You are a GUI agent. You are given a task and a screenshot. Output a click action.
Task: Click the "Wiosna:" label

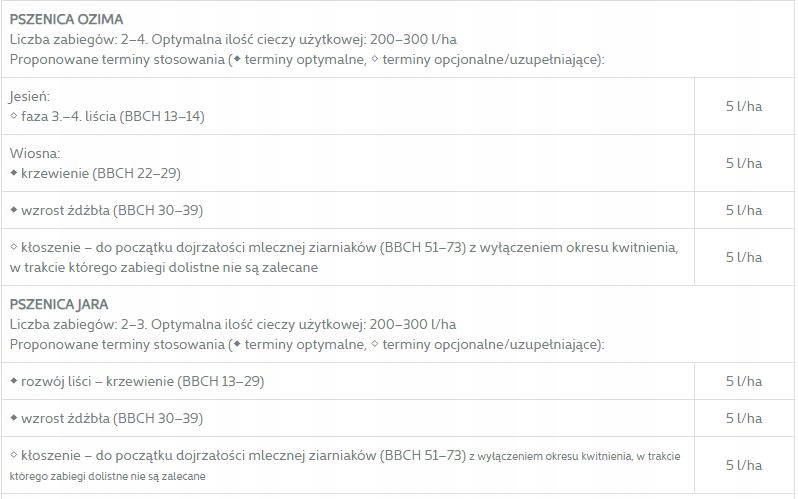pos(35,154)
